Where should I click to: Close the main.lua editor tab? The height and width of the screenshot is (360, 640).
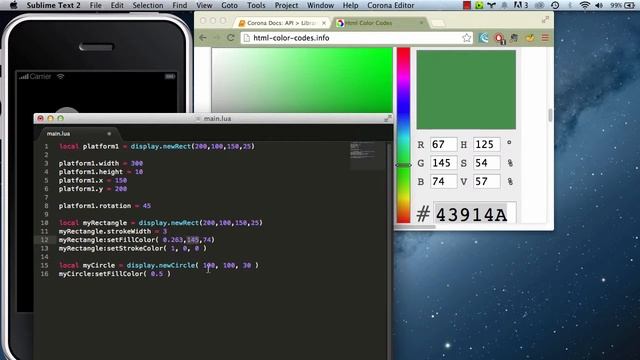109,133
